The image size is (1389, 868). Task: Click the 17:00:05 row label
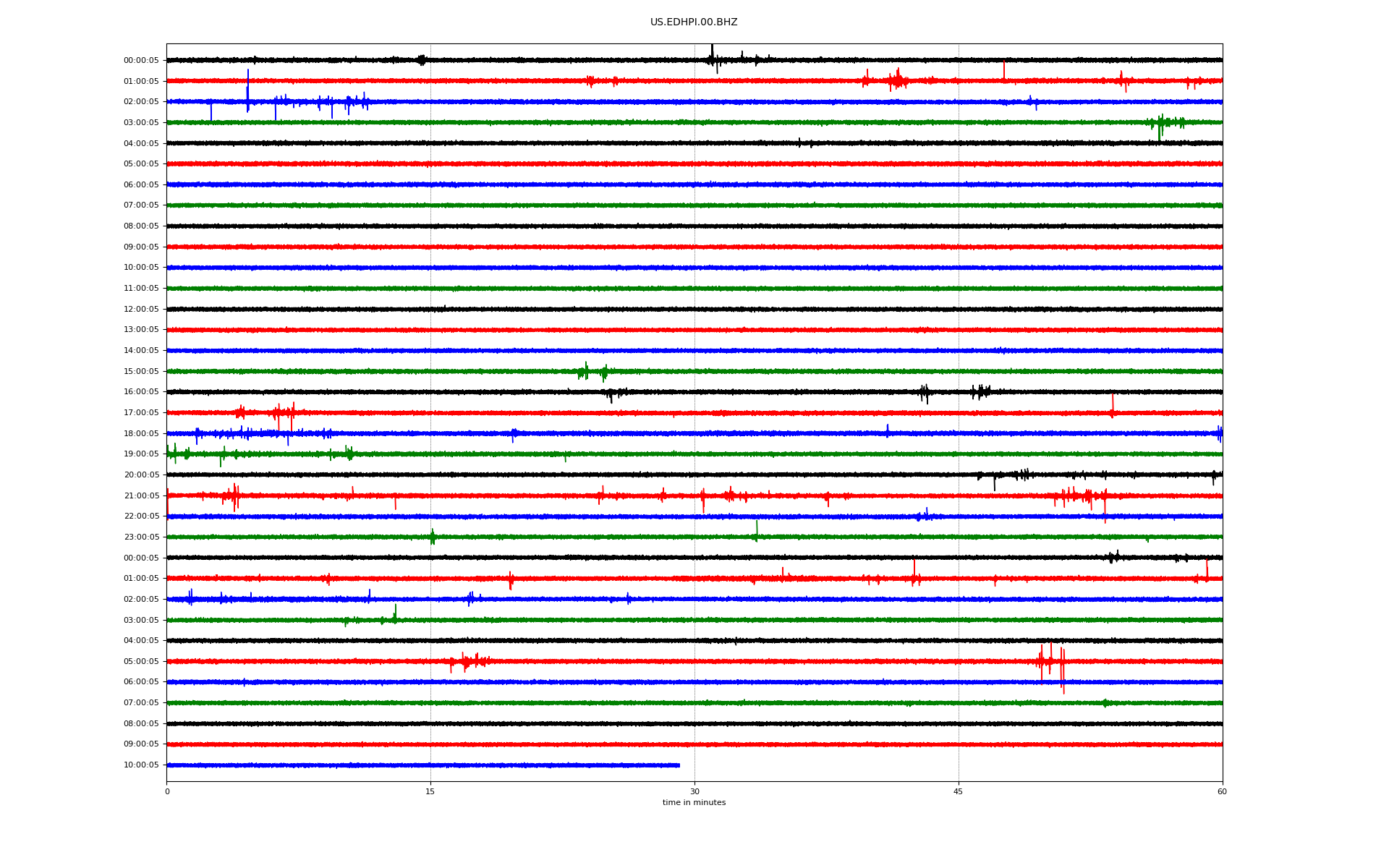click(x=141, y=413)
